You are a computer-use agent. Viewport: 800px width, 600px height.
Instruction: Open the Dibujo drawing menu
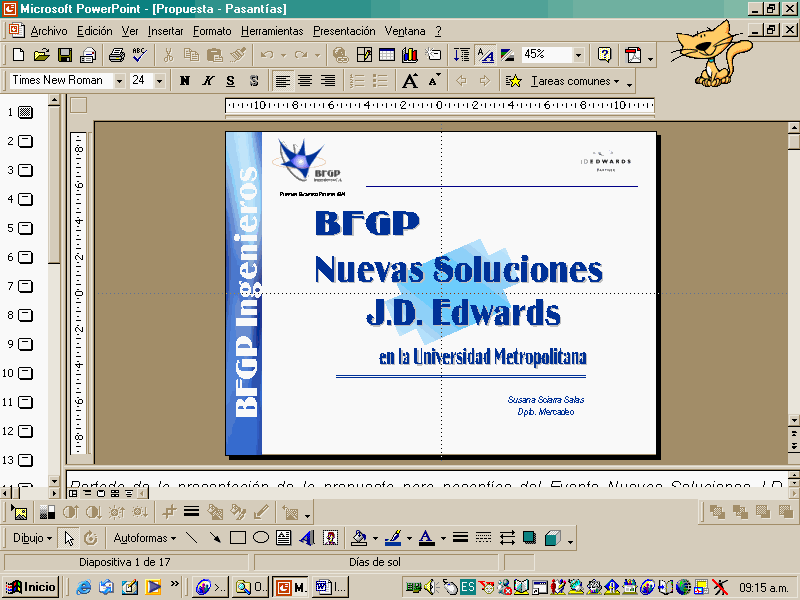point(32,538)
